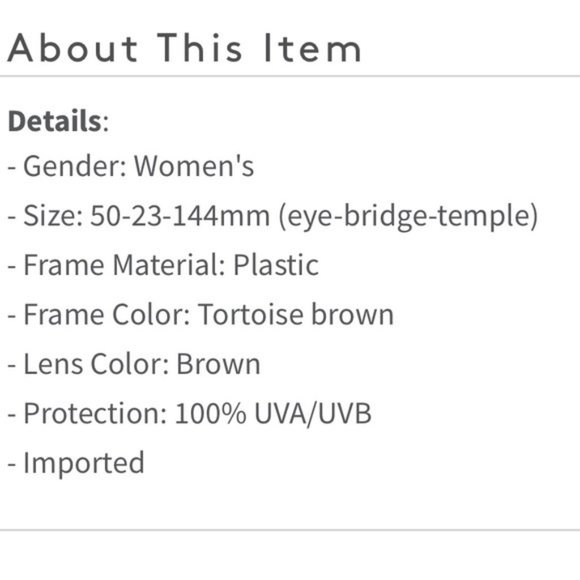
Task: Click the (eye-bridge-temple) note
Action: pos(408,217)
